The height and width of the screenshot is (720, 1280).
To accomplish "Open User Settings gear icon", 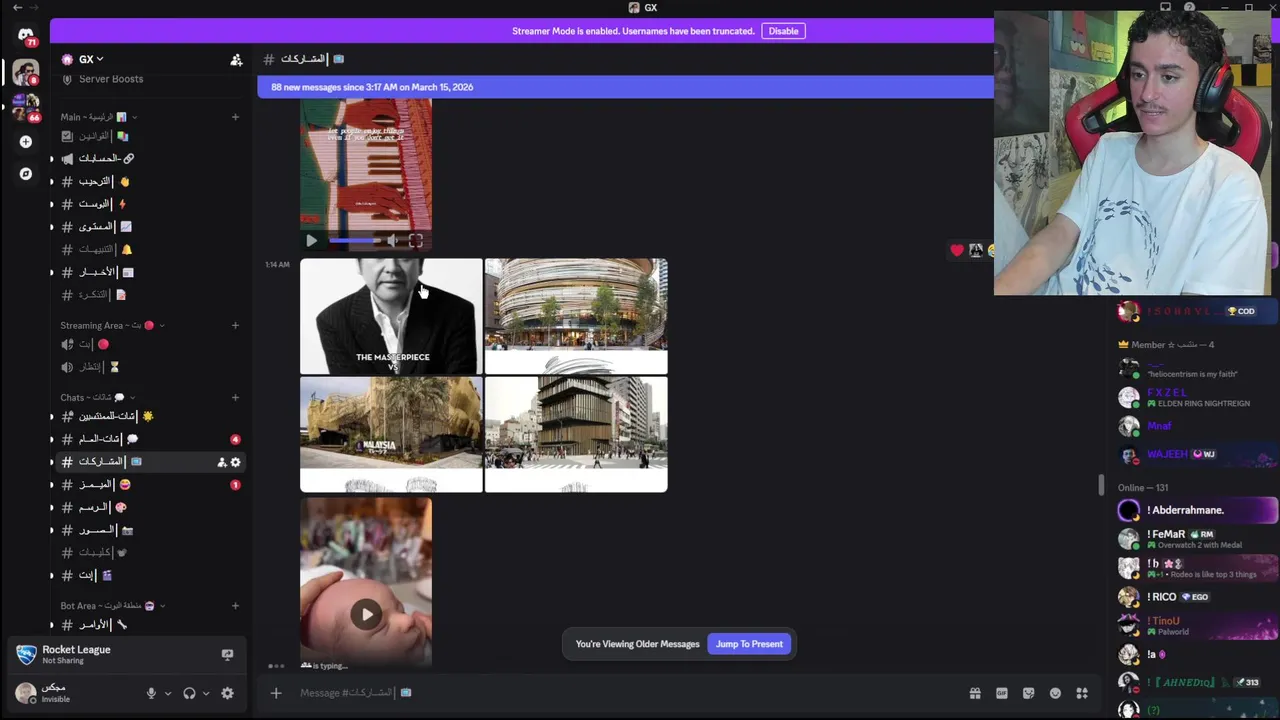I will coord(227,693).
